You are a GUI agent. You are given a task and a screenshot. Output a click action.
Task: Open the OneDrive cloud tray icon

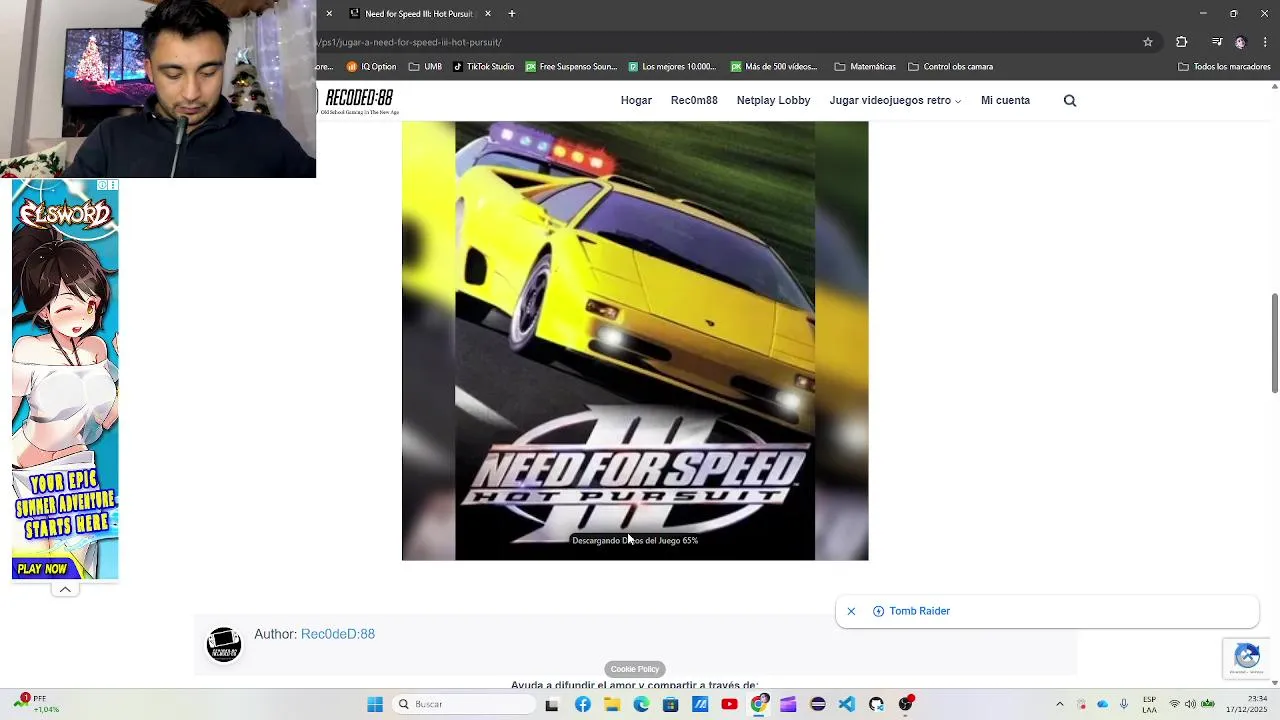tap(1103, 704)
